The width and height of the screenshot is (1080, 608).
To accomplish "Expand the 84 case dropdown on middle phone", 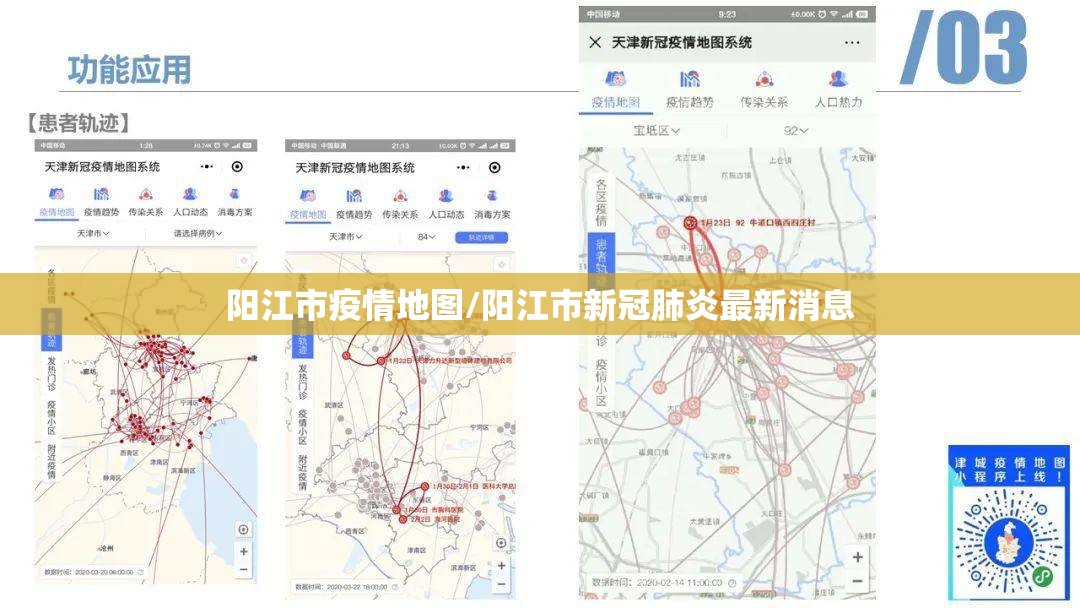I will point(426,237).
